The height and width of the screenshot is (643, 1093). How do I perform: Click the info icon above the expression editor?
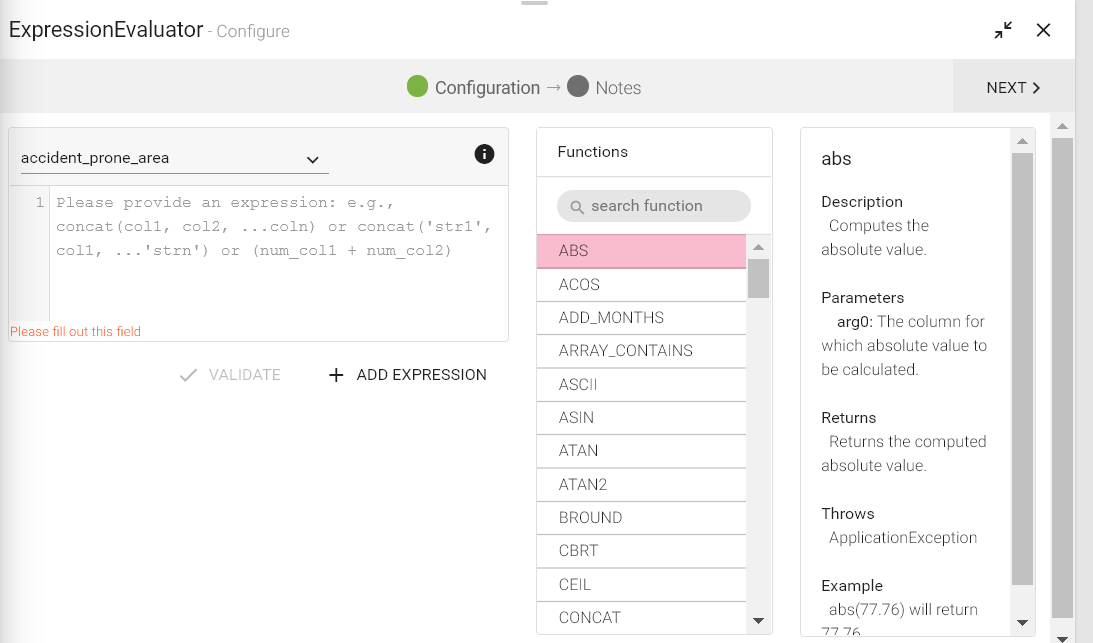484,154
